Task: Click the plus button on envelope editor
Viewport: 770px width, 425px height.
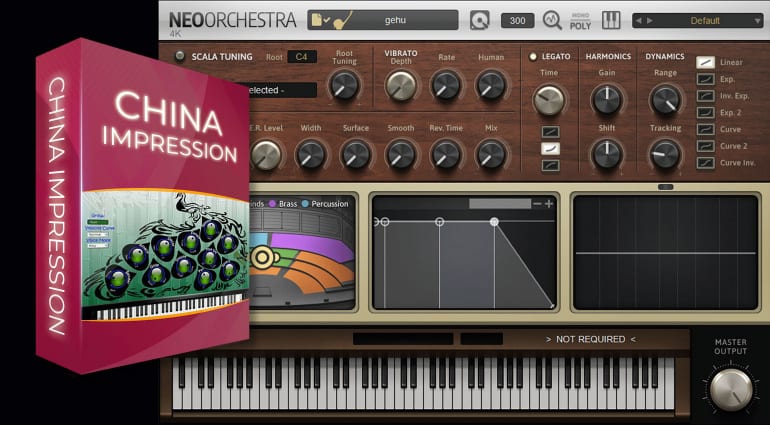Action: click(549, 204)
